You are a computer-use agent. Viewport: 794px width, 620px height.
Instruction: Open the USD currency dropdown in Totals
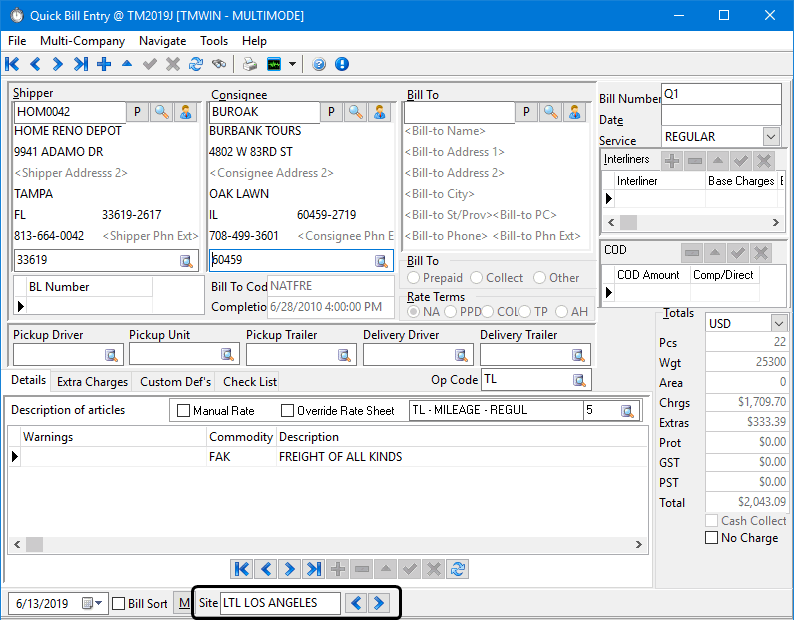(779, 323)
